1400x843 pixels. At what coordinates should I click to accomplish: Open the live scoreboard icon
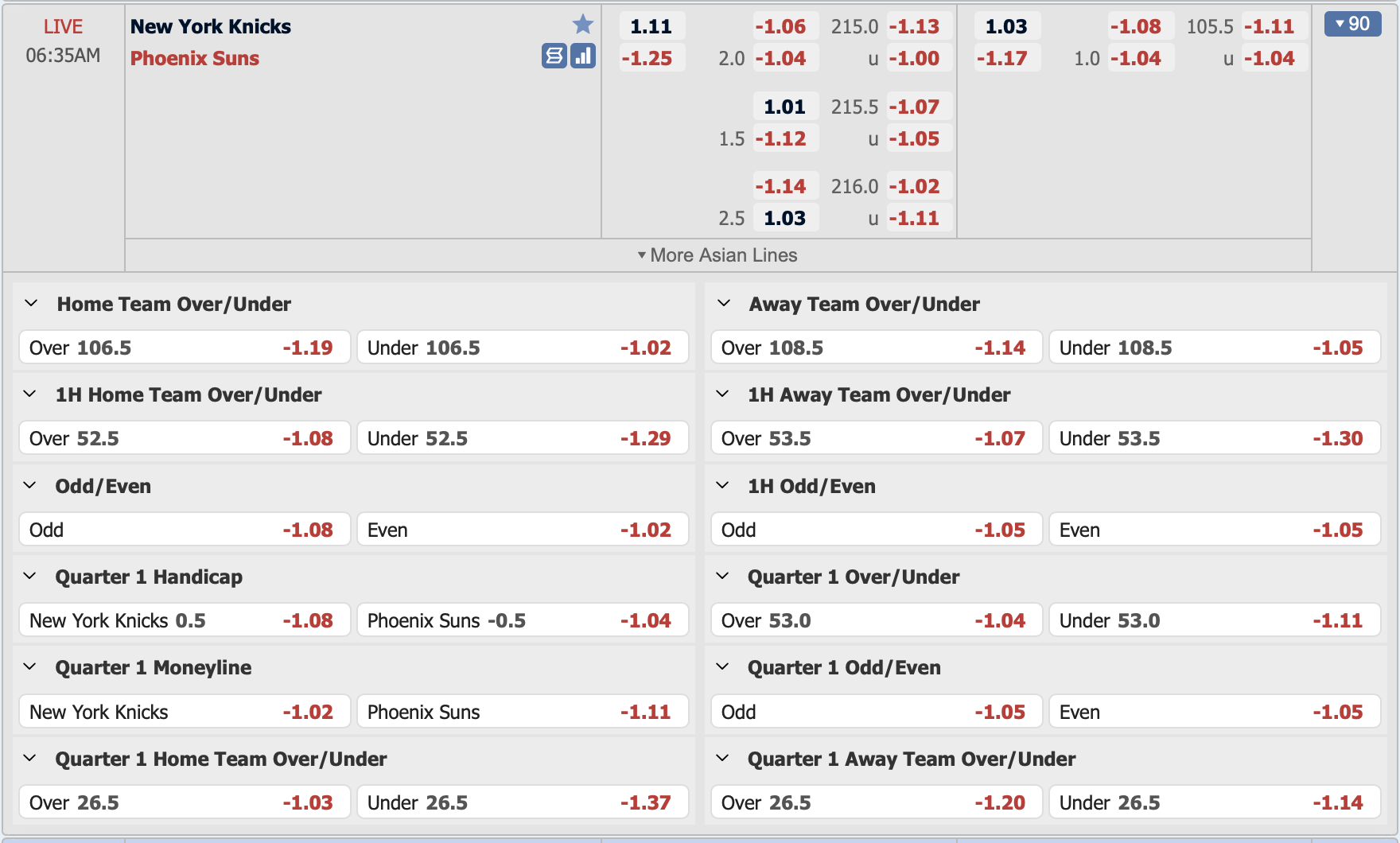pos(554,56)
